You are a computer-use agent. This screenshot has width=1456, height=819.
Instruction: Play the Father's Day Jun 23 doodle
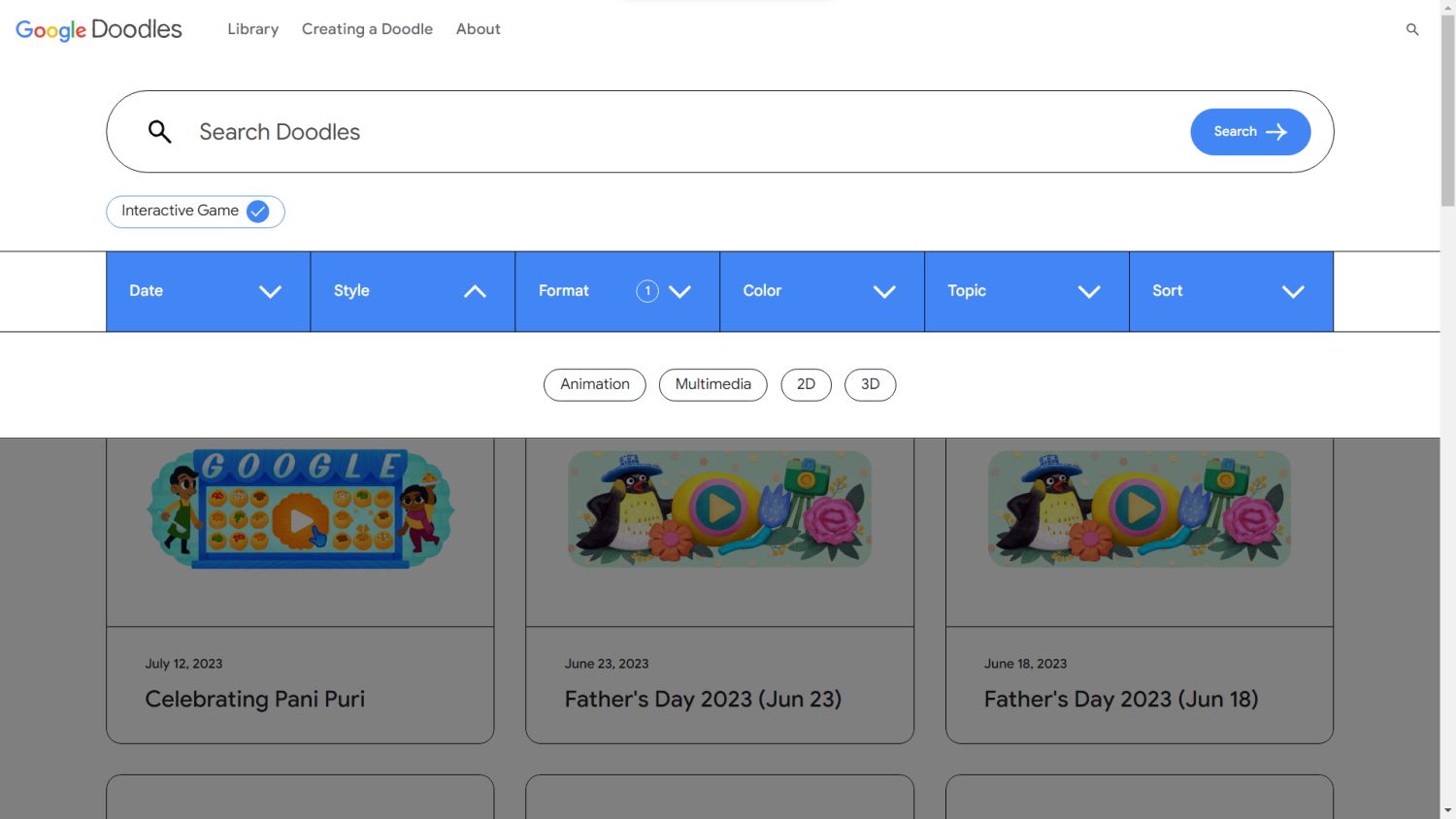click(719, 508)
